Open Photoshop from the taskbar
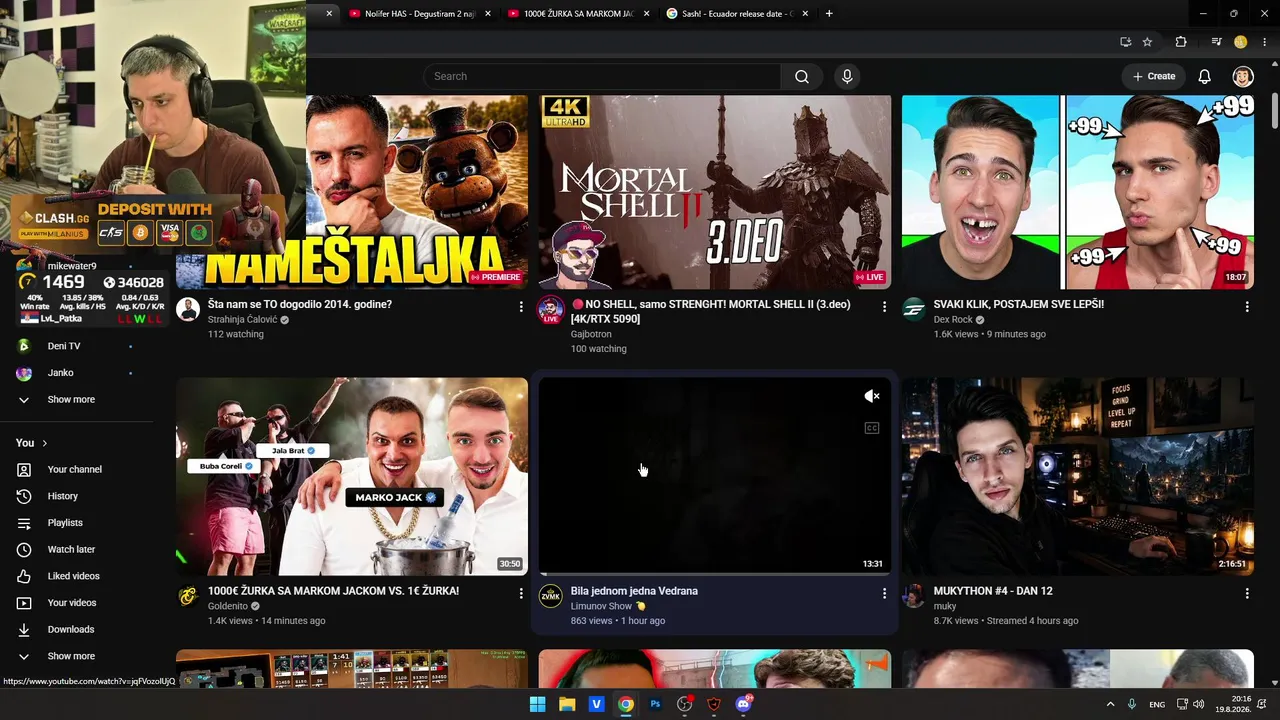The image size is (1280, 720). tap(655, 704)
